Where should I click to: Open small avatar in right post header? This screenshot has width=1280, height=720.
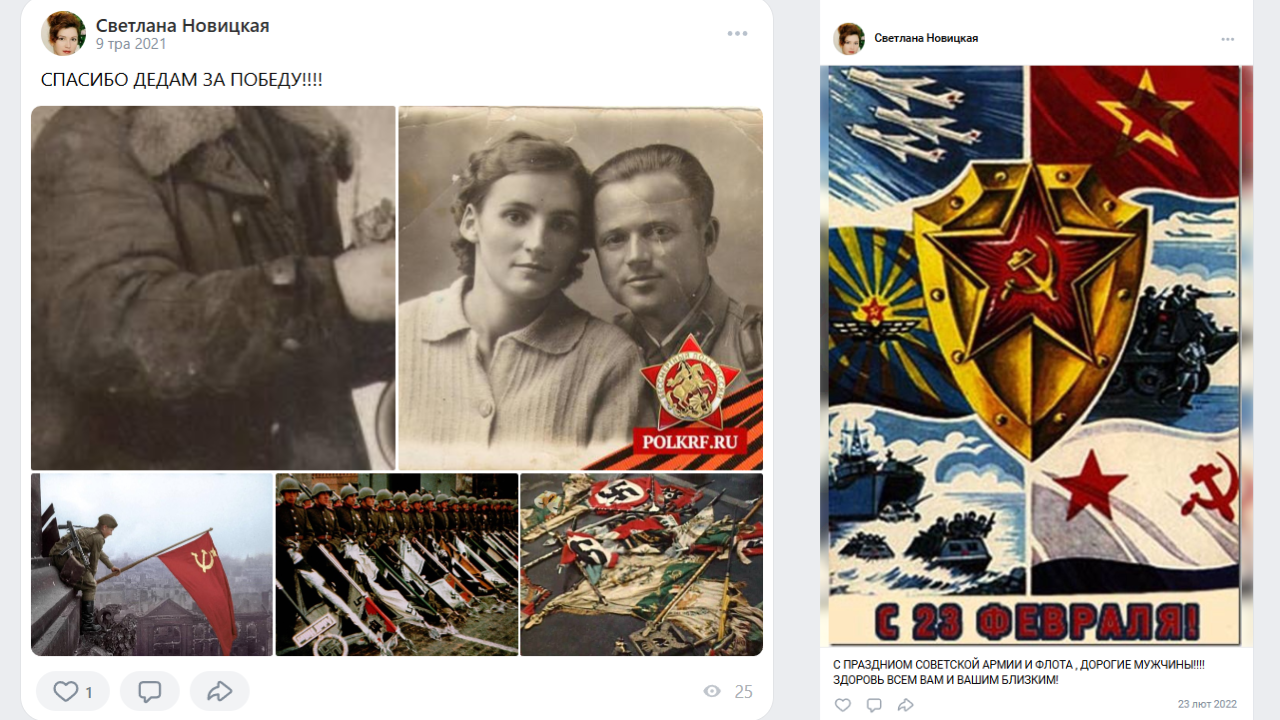point(849,39)
